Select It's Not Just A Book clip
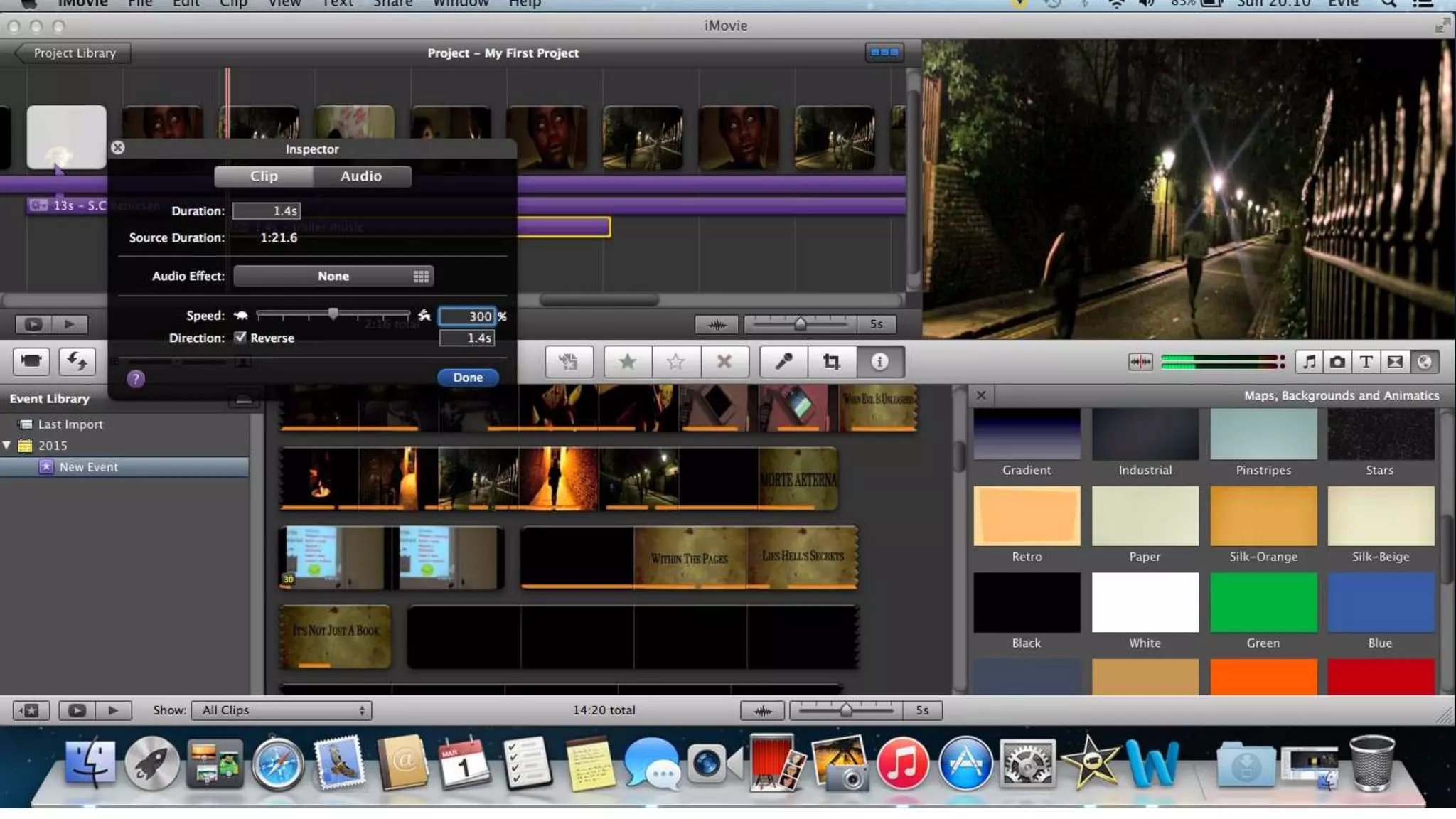This screenshot has width=1456, height=819. click(336, 636)
